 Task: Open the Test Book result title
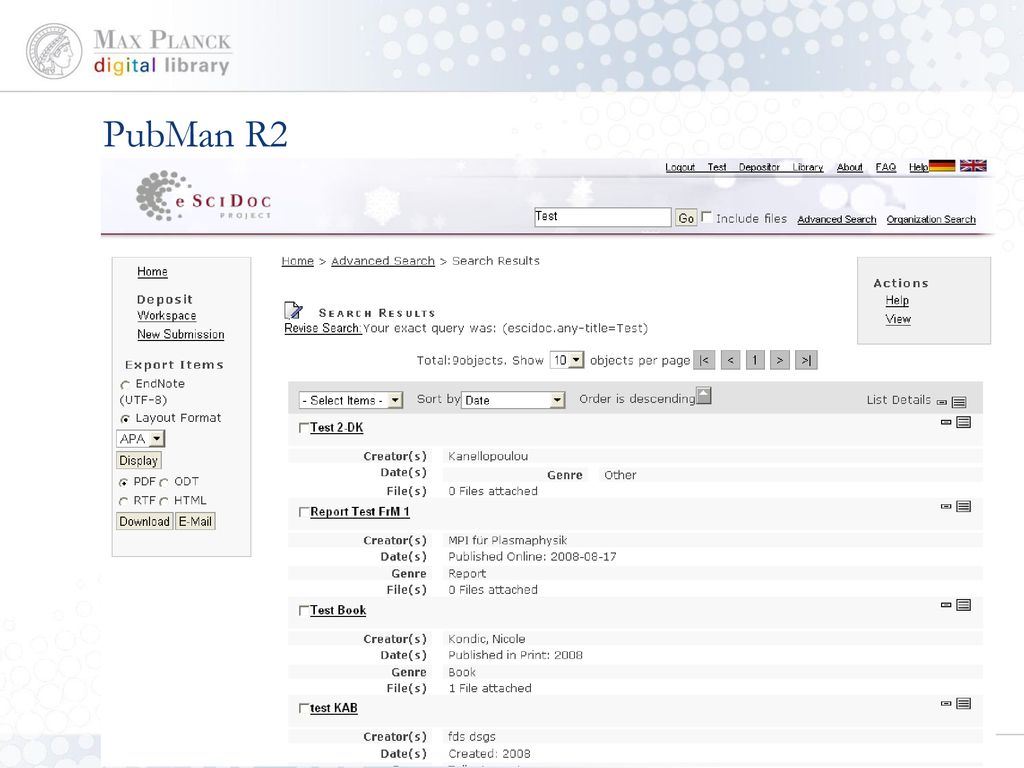(338, 611)
